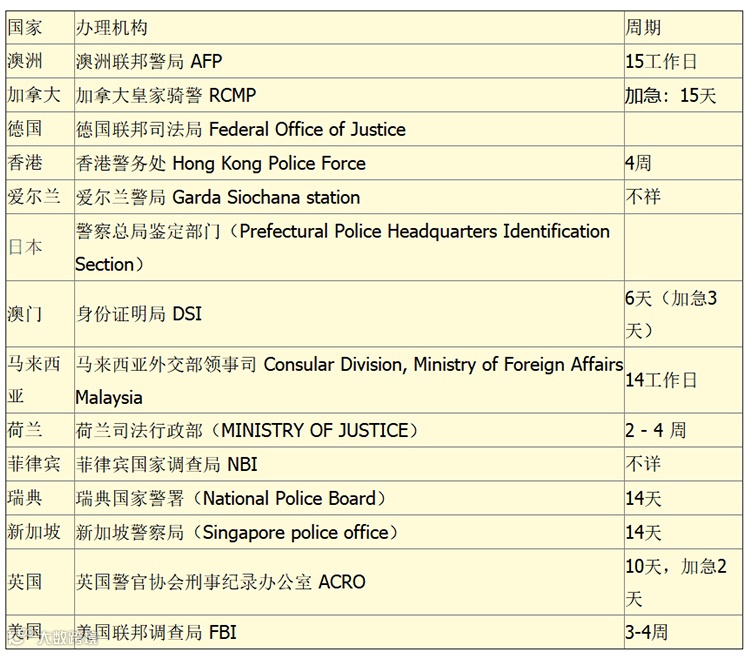Click 14天 in the 瑞典 row

(x=683, y=498)
